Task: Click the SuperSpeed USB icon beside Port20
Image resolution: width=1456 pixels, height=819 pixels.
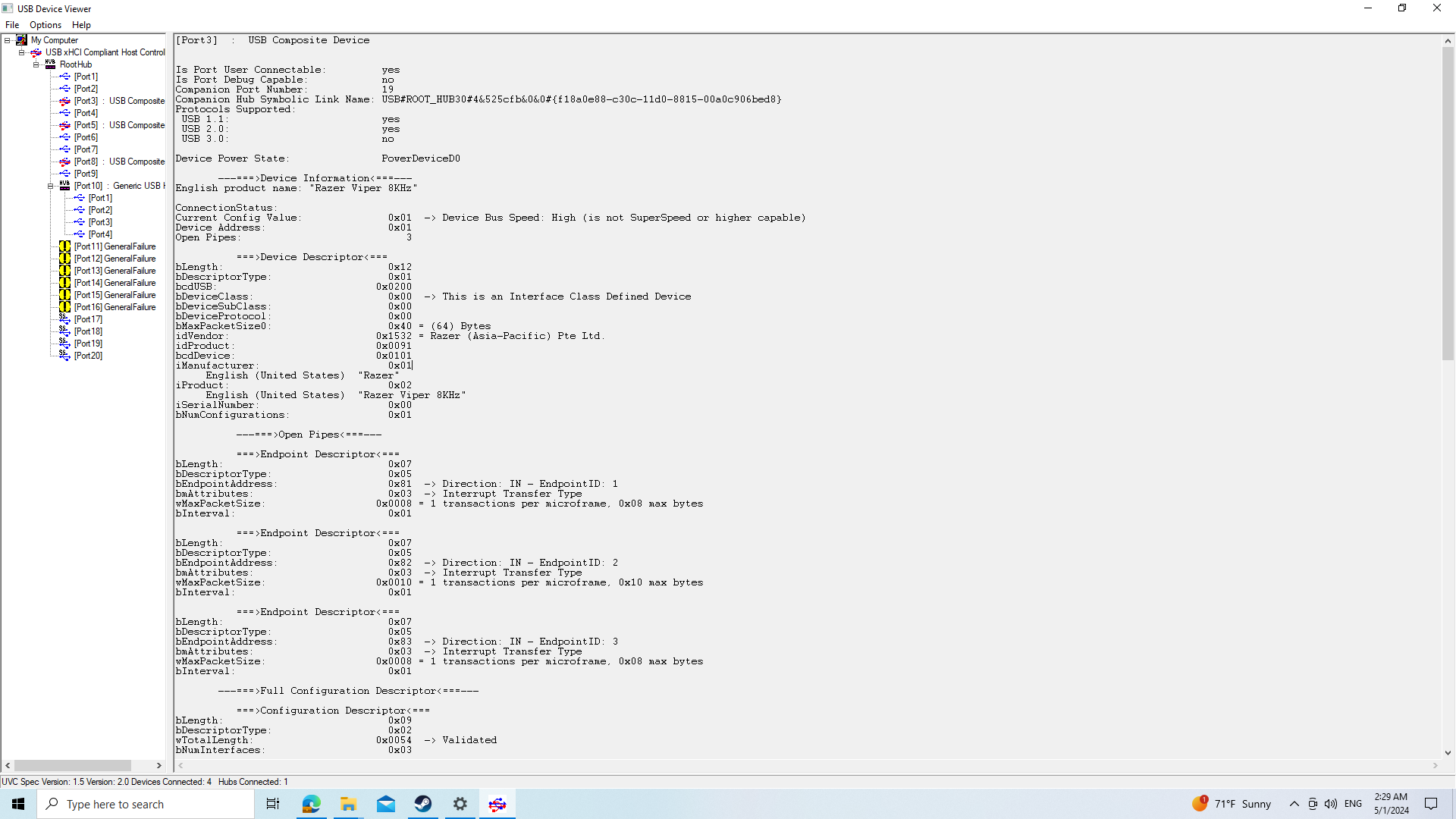Action: 64,356
